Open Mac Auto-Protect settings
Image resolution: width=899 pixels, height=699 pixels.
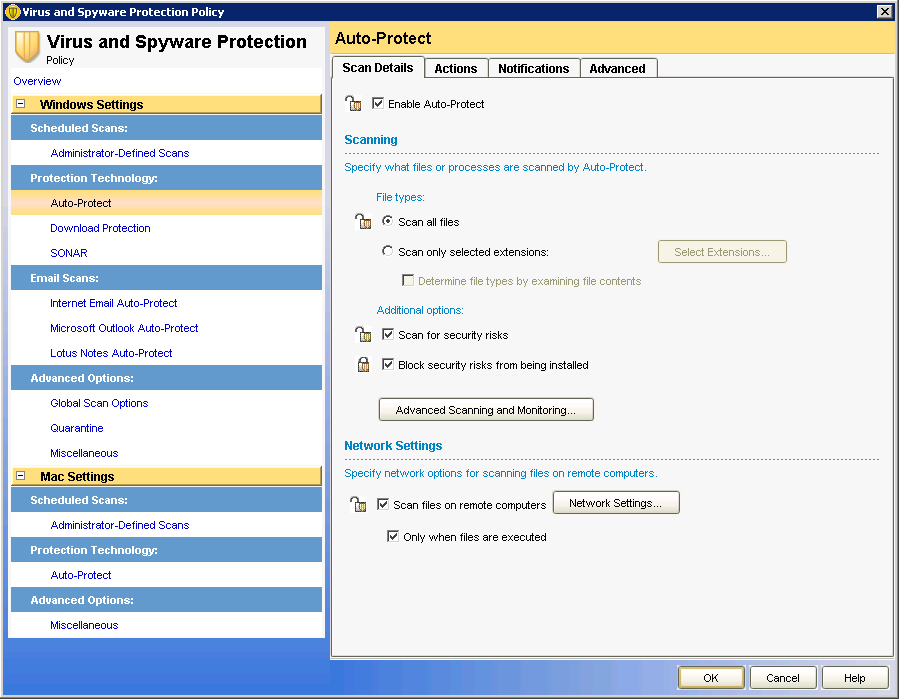pos(81,575)
